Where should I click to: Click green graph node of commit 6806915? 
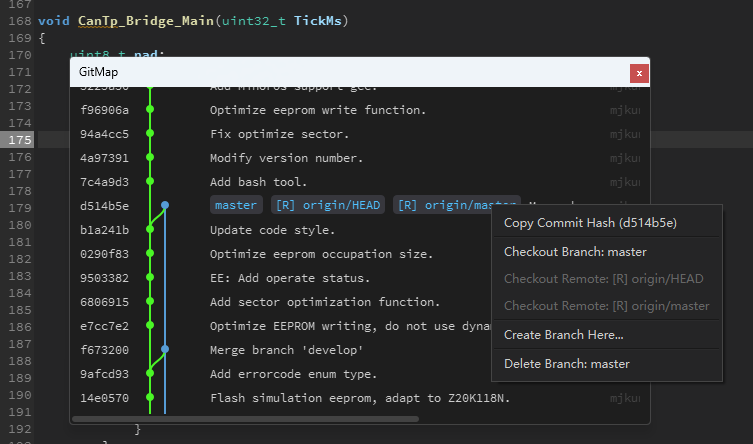(150, 301)
